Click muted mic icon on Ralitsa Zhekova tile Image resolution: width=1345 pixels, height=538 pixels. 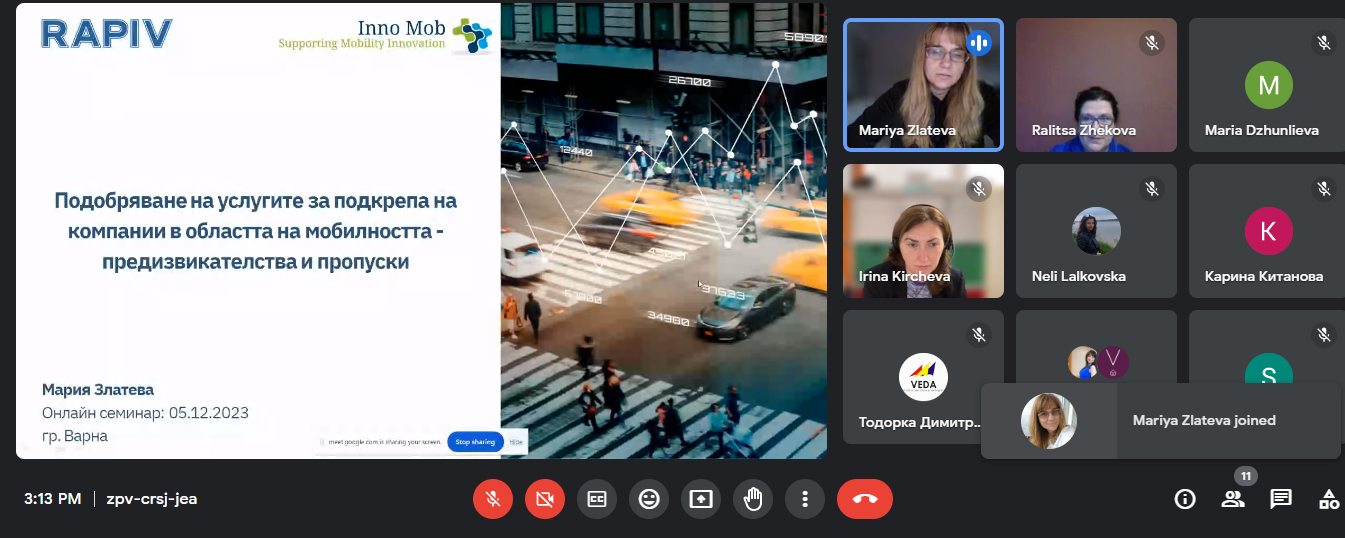click(x=1151, y=43)
